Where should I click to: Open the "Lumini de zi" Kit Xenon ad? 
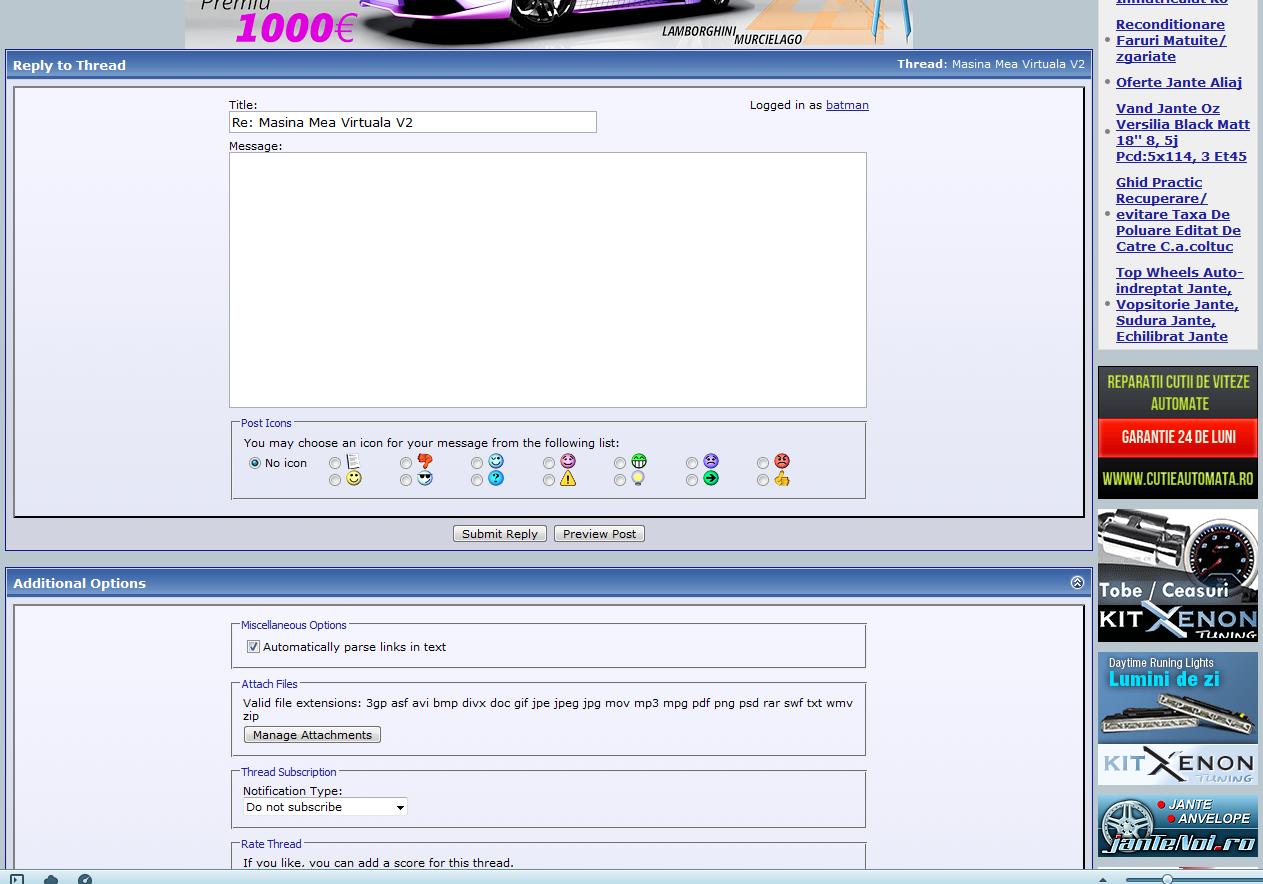(1178, 719)
